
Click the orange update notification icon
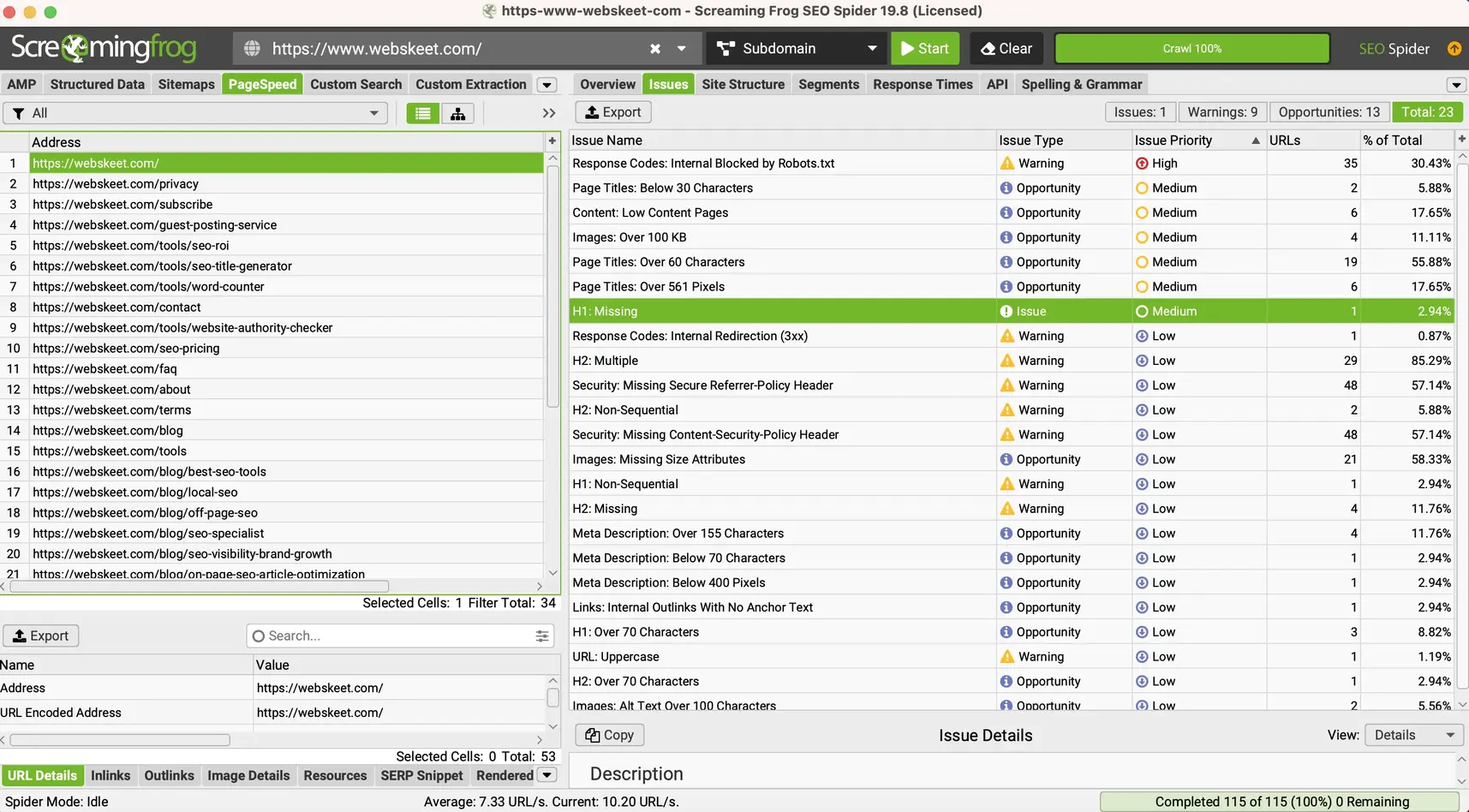click(1454, 49)
